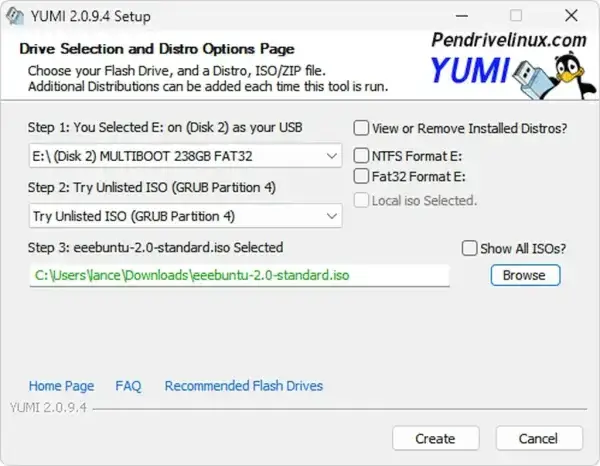Open Recommended Flash Drives link

pos(244,386)
